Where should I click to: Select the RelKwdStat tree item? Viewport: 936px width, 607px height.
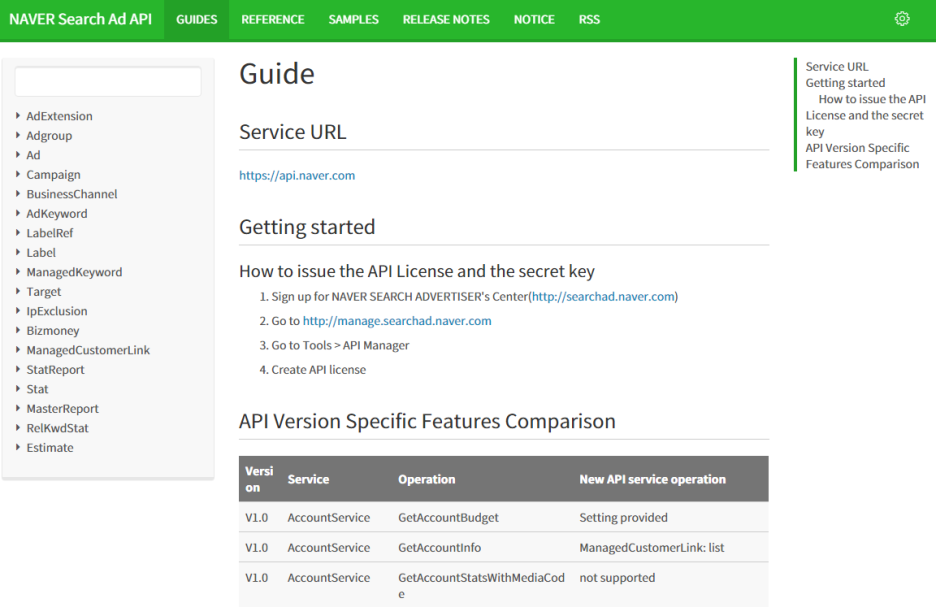click(57, 428)
